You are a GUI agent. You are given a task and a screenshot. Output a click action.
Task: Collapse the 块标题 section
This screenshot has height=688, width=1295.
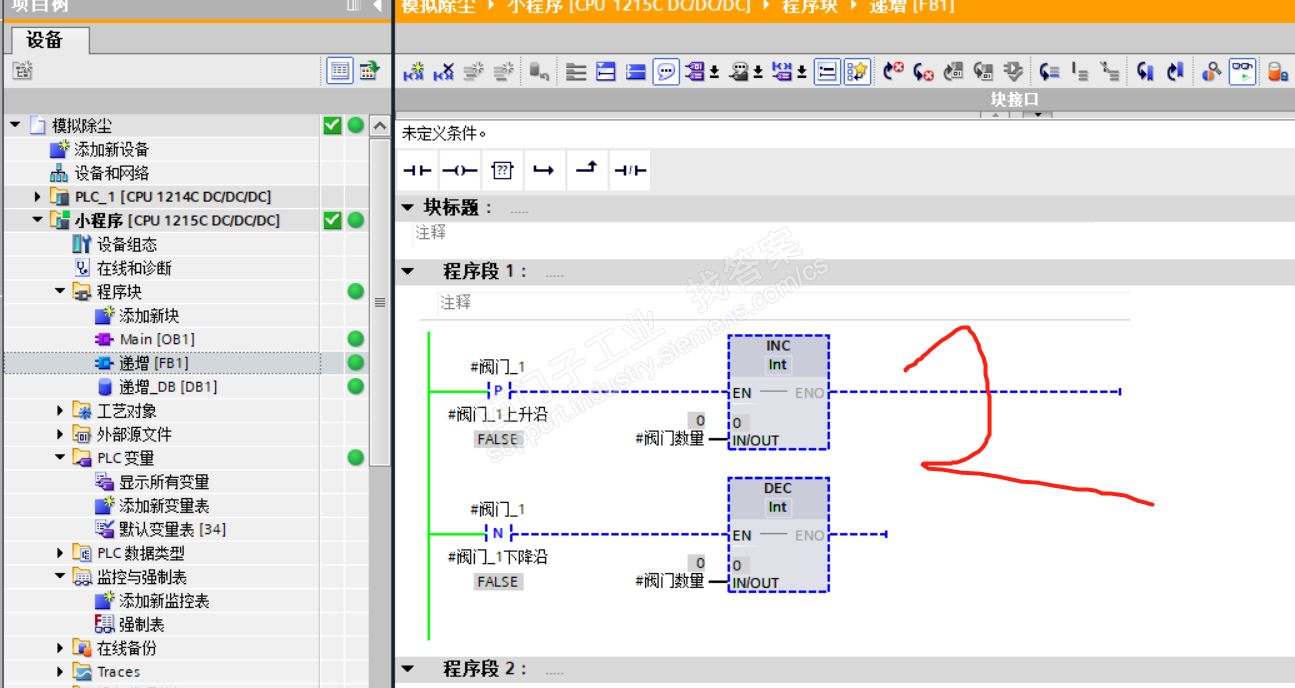[x=407, y=207]
